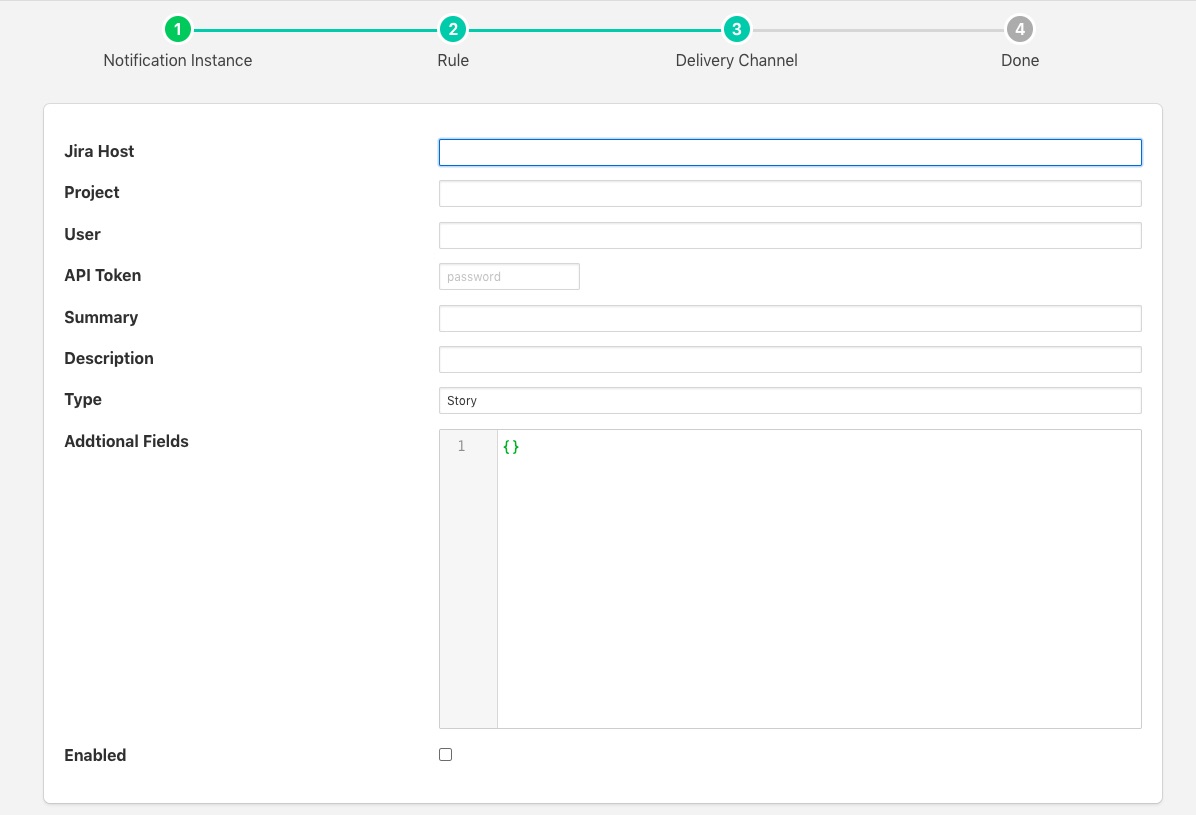Click line number 1 in the editor gutter
This screenshot has height=815, width=1196.
(x=461, y=446)
